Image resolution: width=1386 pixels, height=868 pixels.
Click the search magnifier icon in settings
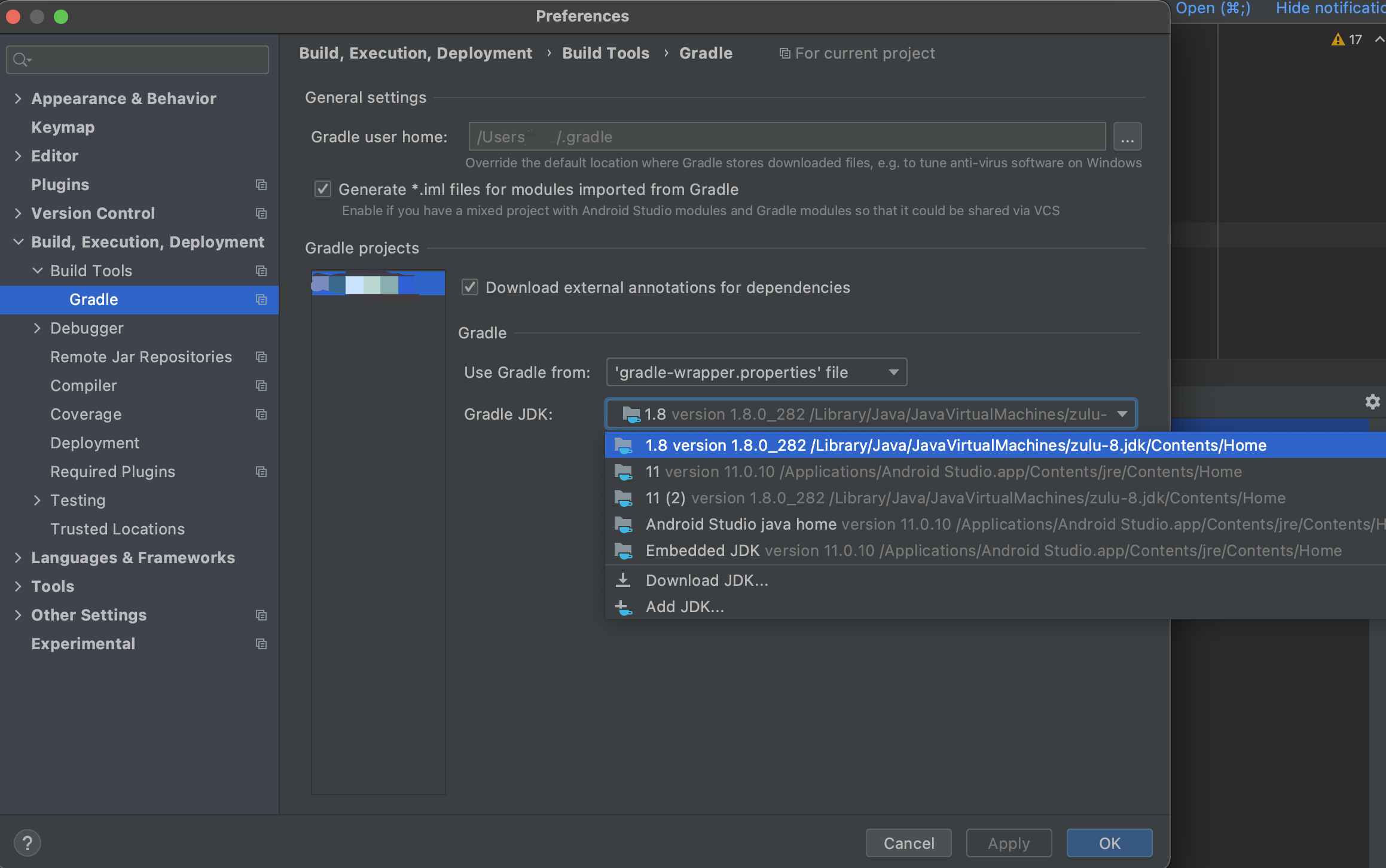tap(22, 60)
